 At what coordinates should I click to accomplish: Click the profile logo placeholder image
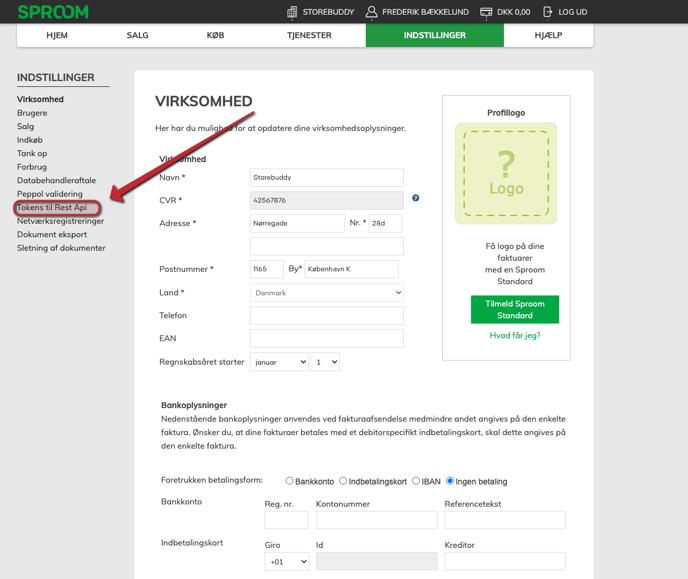click(x=506, y=173)
